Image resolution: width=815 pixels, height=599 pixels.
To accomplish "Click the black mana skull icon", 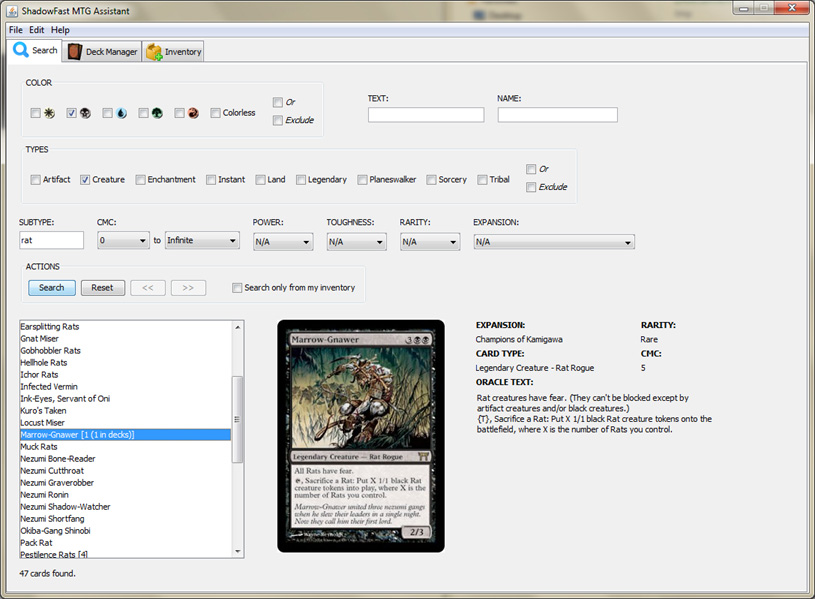I will (85, 113).
